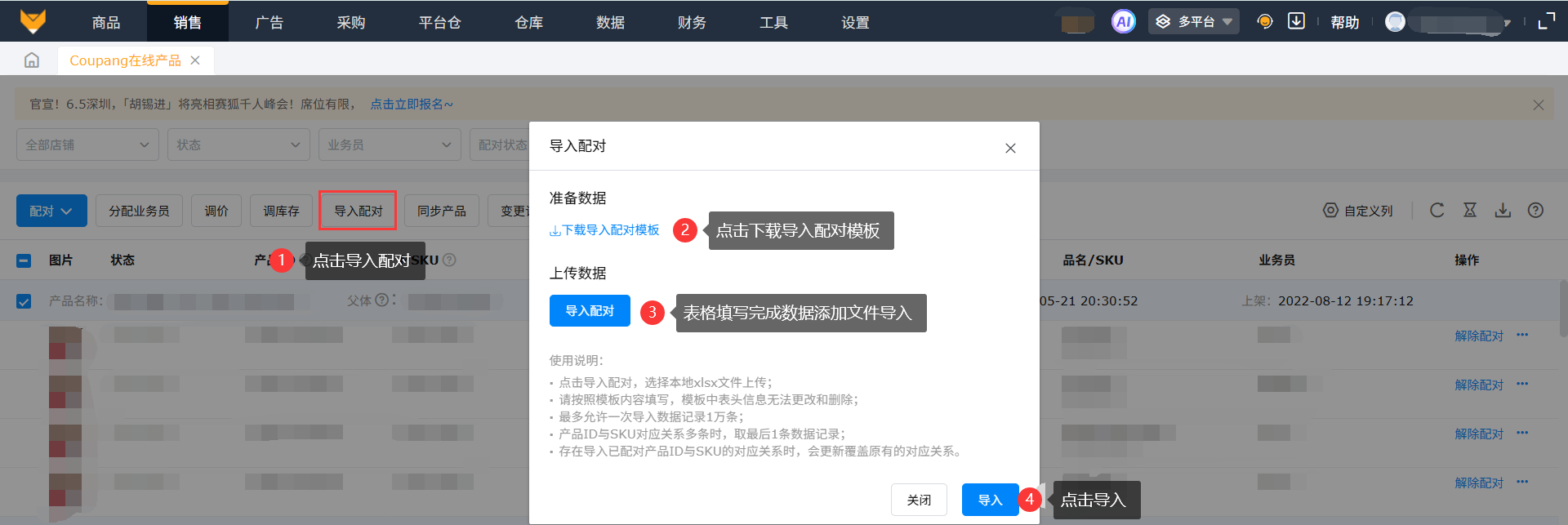This screenshot has width=1568, height=525.
Task: Expand the user account menu arrow
Action: click(1507, 23)
